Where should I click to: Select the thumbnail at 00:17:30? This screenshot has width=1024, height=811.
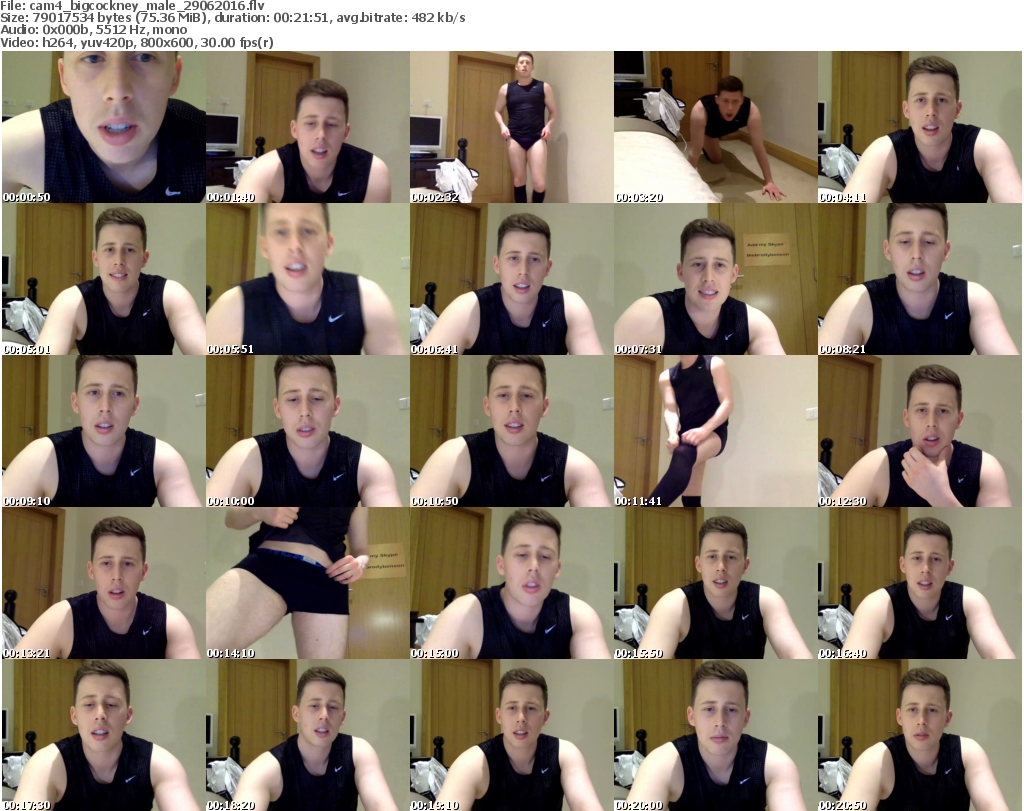pyautogui.click(x=104, y=736)
